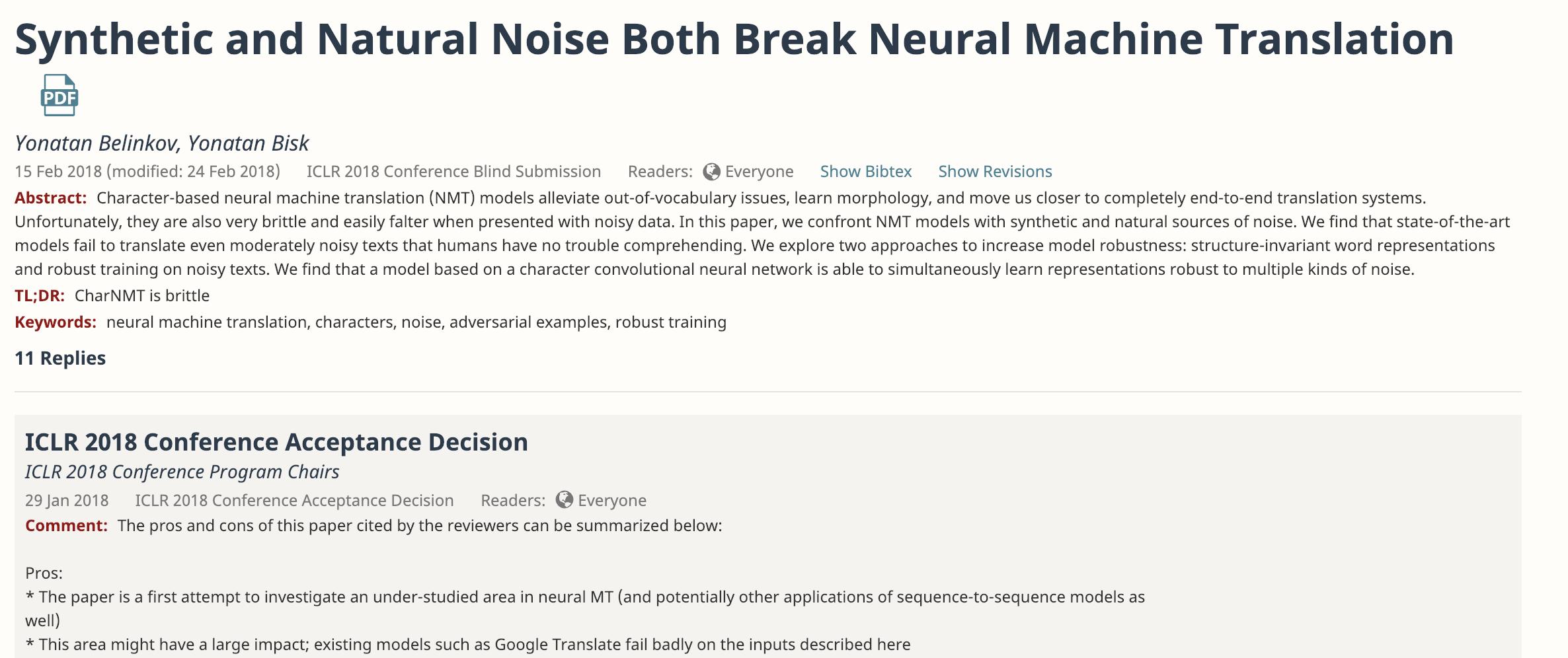The width and height of the screenshot is (1568, 658).
Task: Click ICLR 2018 Conference Acceptance Decision title
Action: [x=276, y=442]
